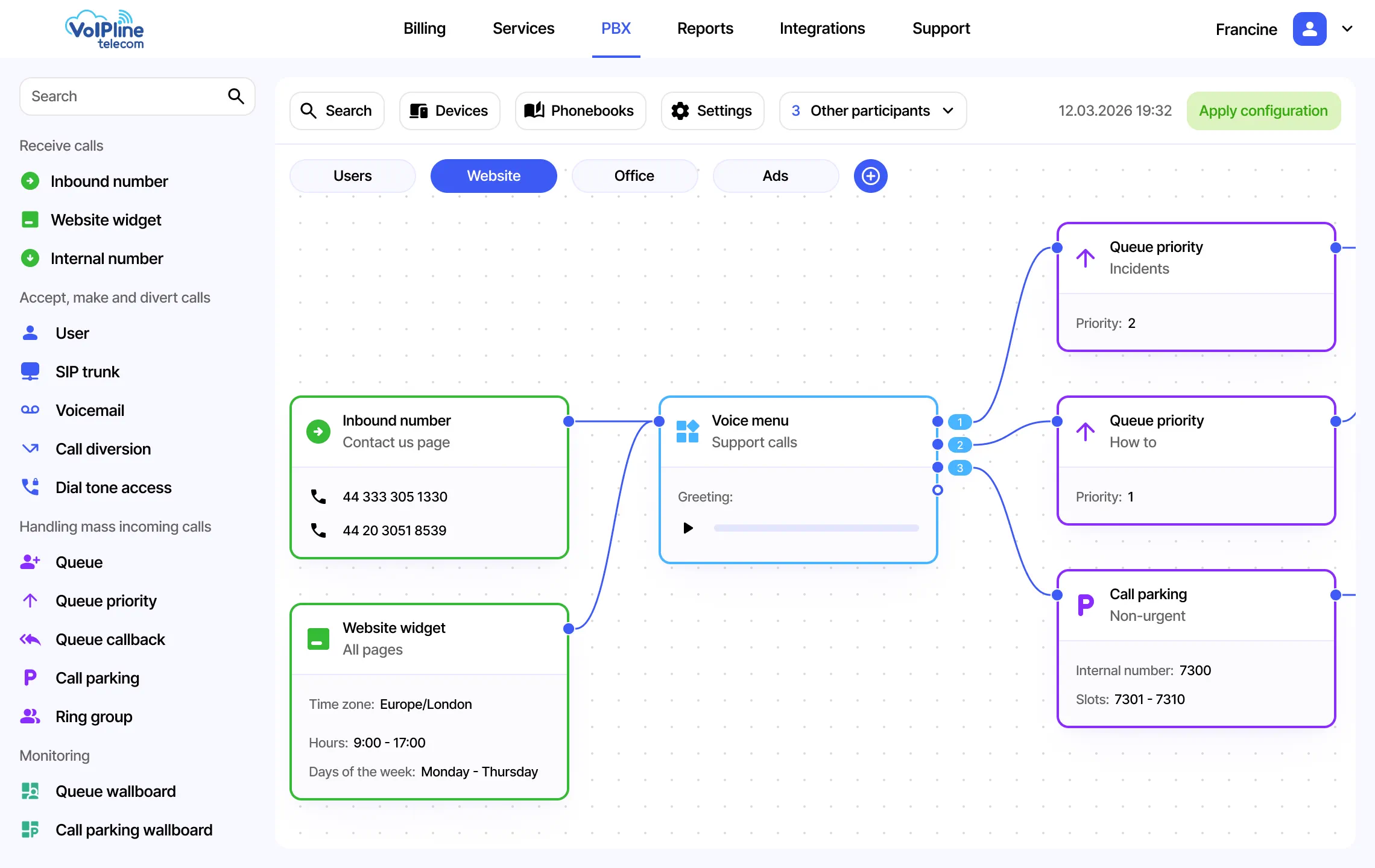Select Queue priority in sidebar

click(x=89, y=601)
